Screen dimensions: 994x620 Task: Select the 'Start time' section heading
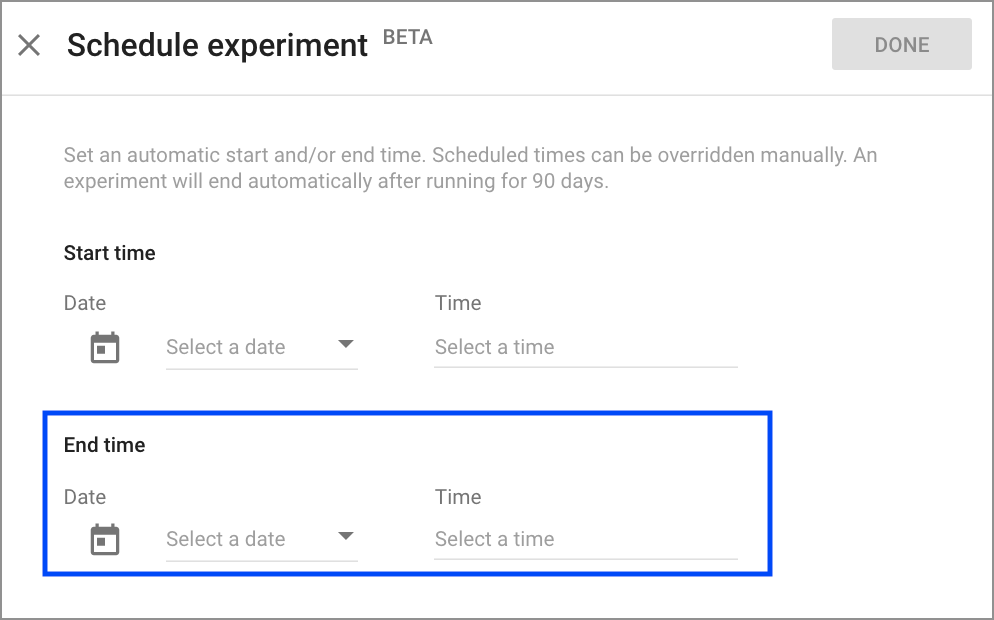pos(109,253)
